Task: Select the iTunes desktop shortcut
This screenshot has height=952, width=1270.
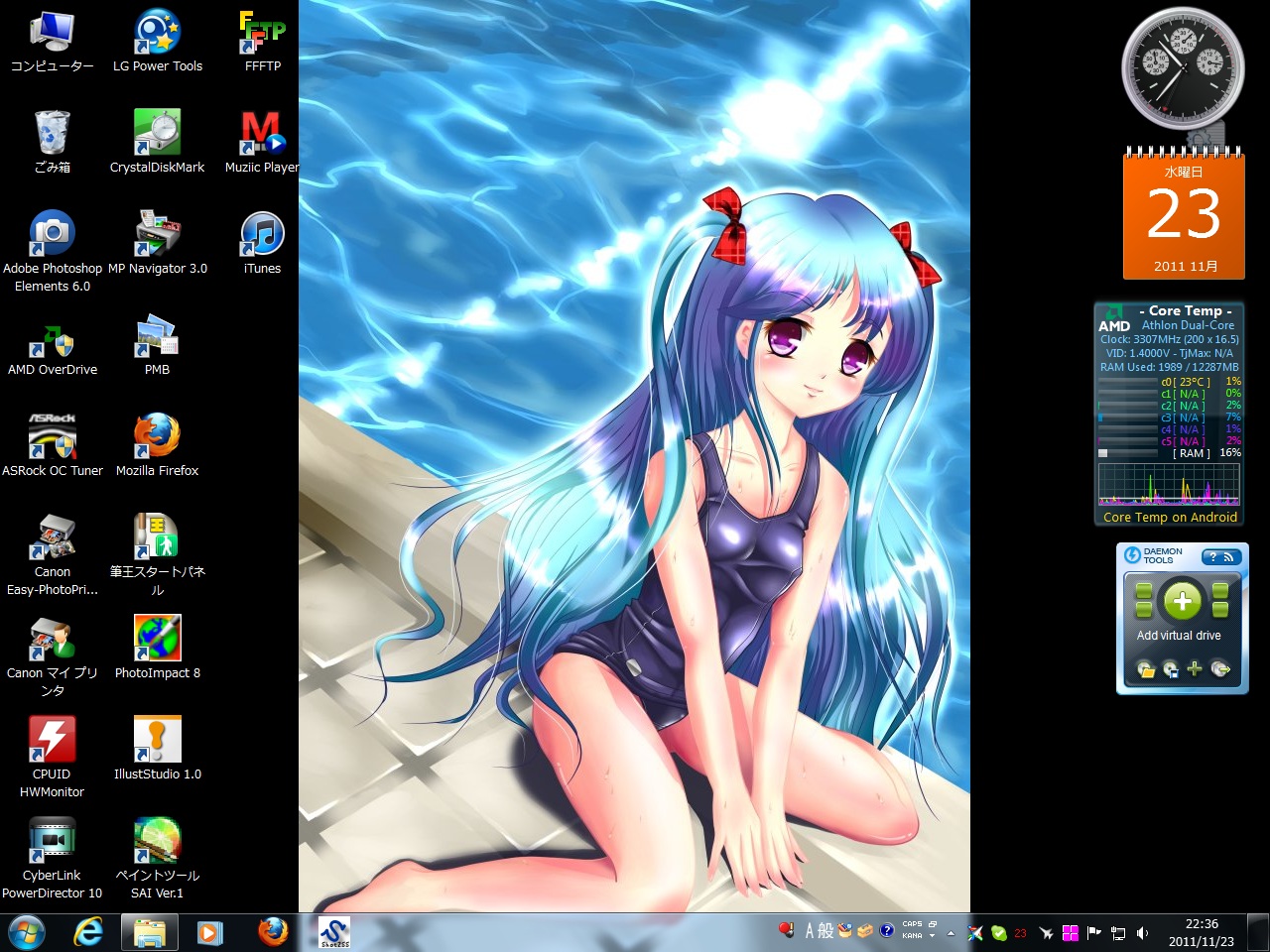Action: 262,243
